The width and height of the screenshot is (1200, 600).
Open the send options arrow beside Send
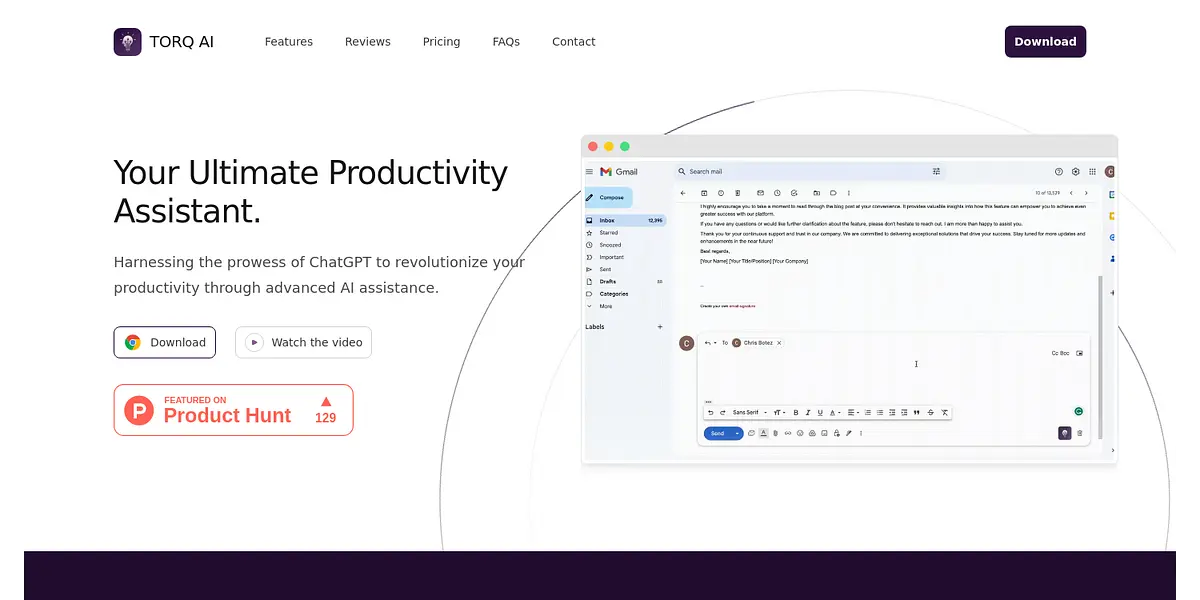(x=737, y=433)
